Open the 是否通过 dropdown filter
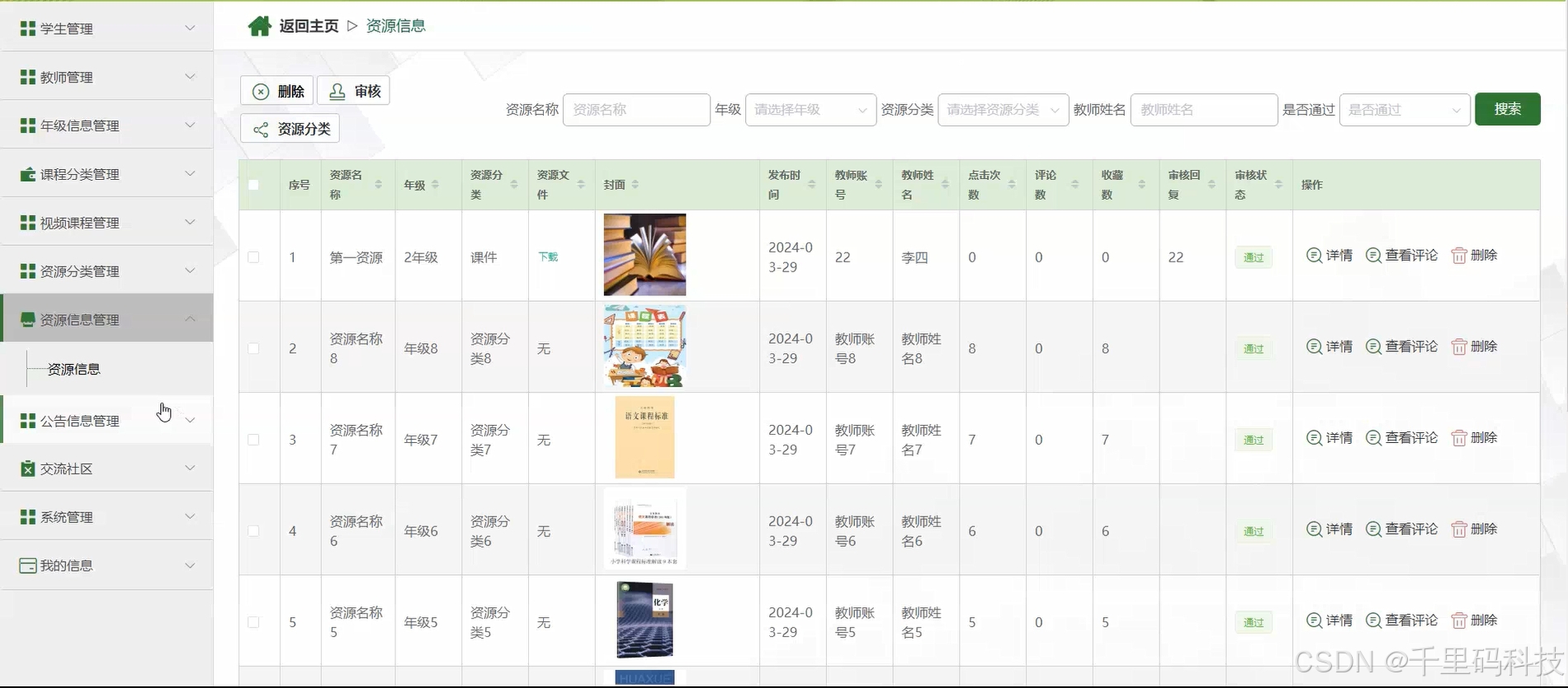1568x688 pixels. tap(1405, 110)
